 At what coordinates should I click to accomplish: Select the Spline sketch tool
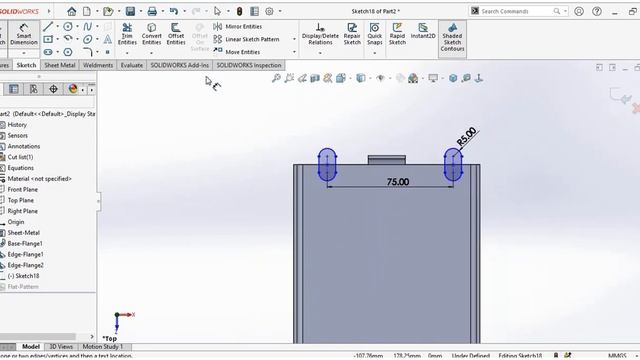(x=87, y=27)
